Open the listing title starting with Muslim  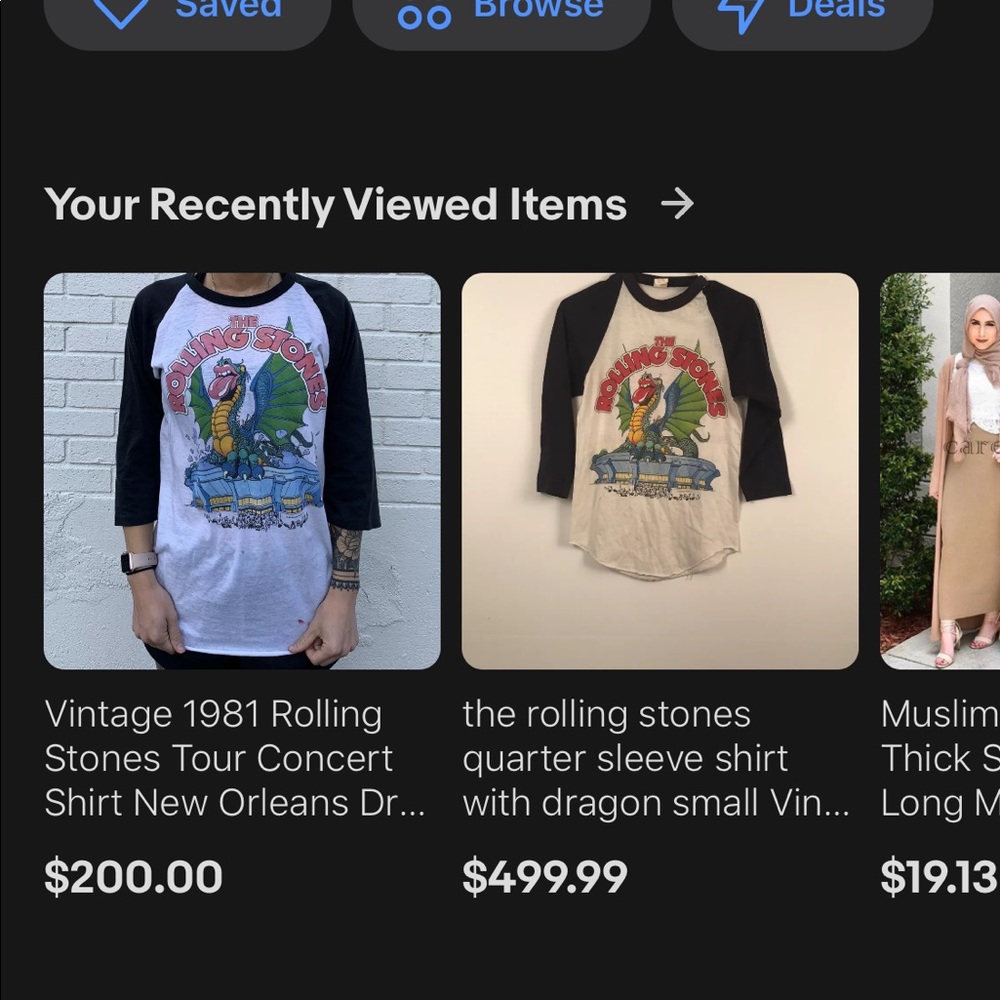[x=940, y=759]
